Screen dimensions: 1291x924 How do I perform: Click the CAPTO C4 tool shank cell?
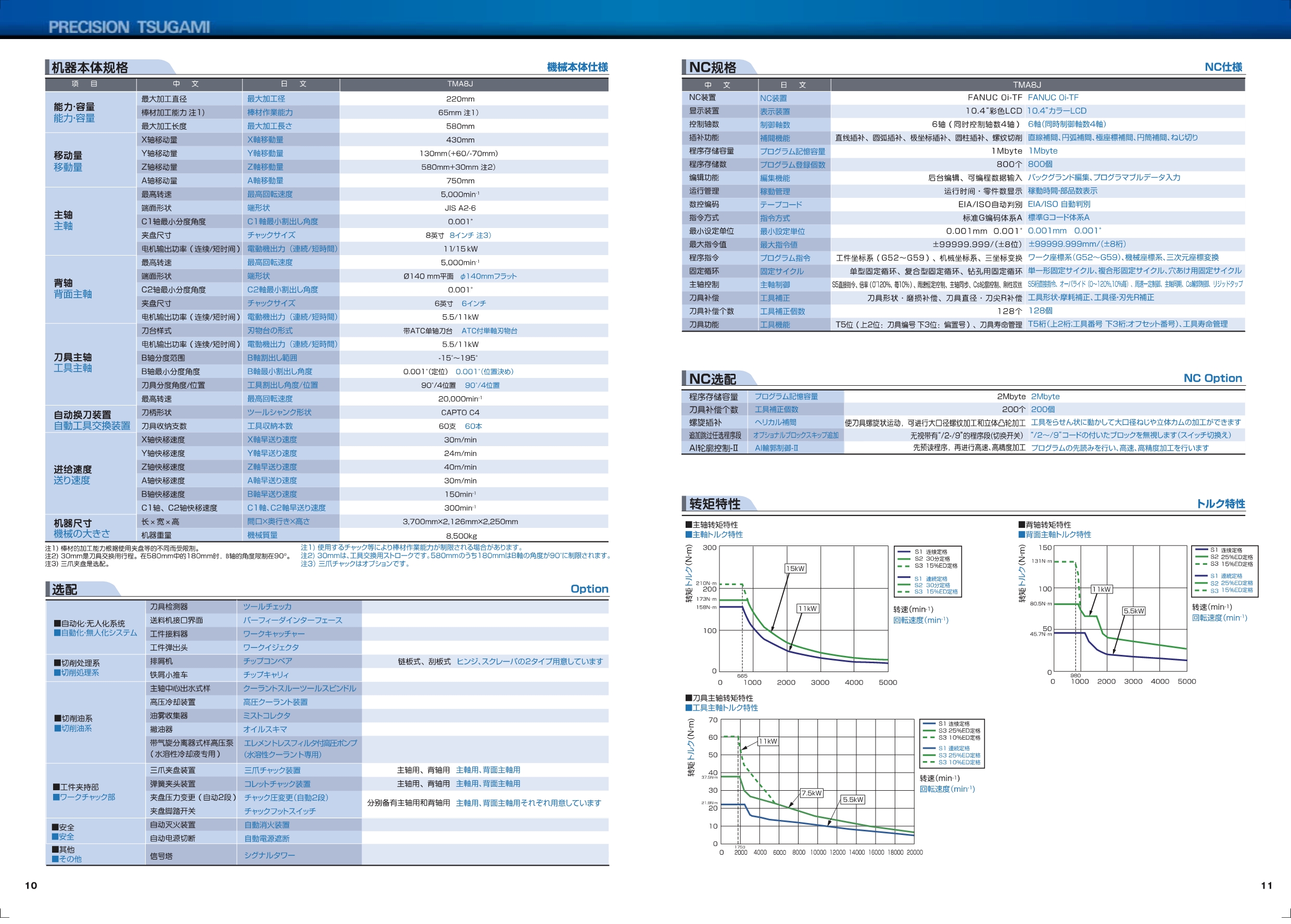pyautogui.click(x=460, y=412)
